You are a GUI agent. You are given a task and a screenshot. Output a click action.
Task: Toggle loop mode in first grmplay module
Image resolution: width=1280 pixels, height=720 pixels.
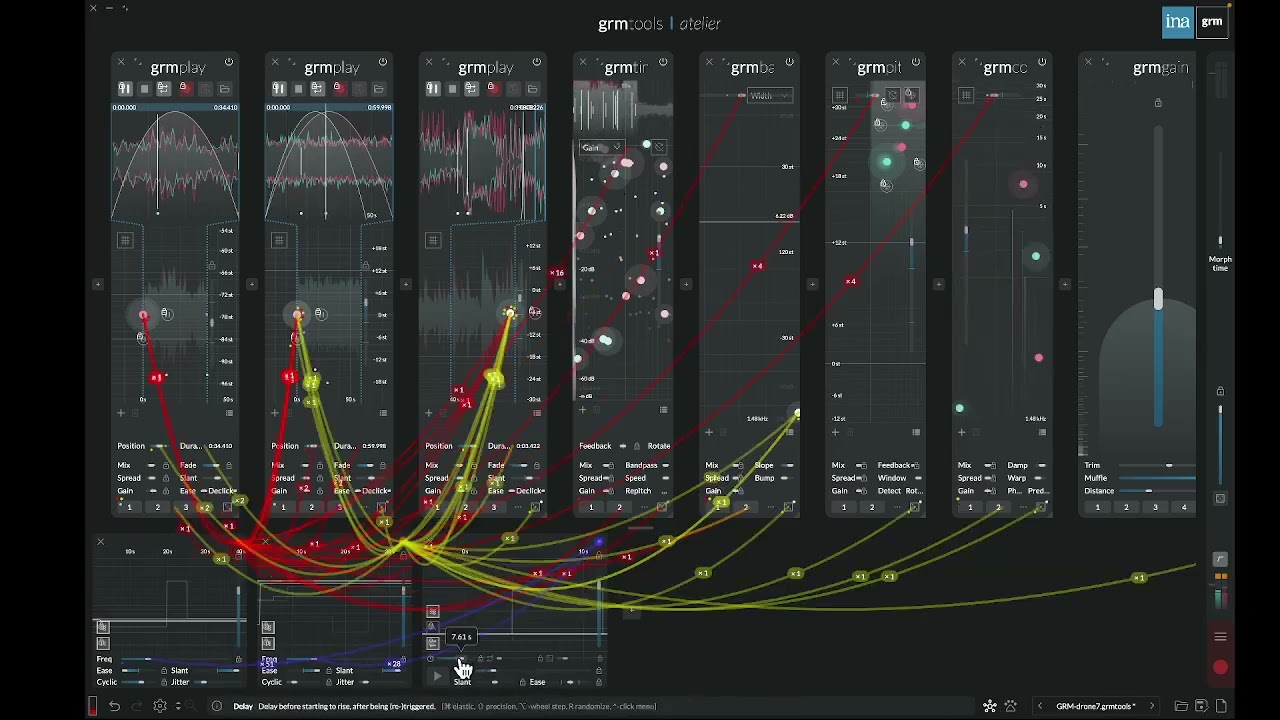coord(163,89)
